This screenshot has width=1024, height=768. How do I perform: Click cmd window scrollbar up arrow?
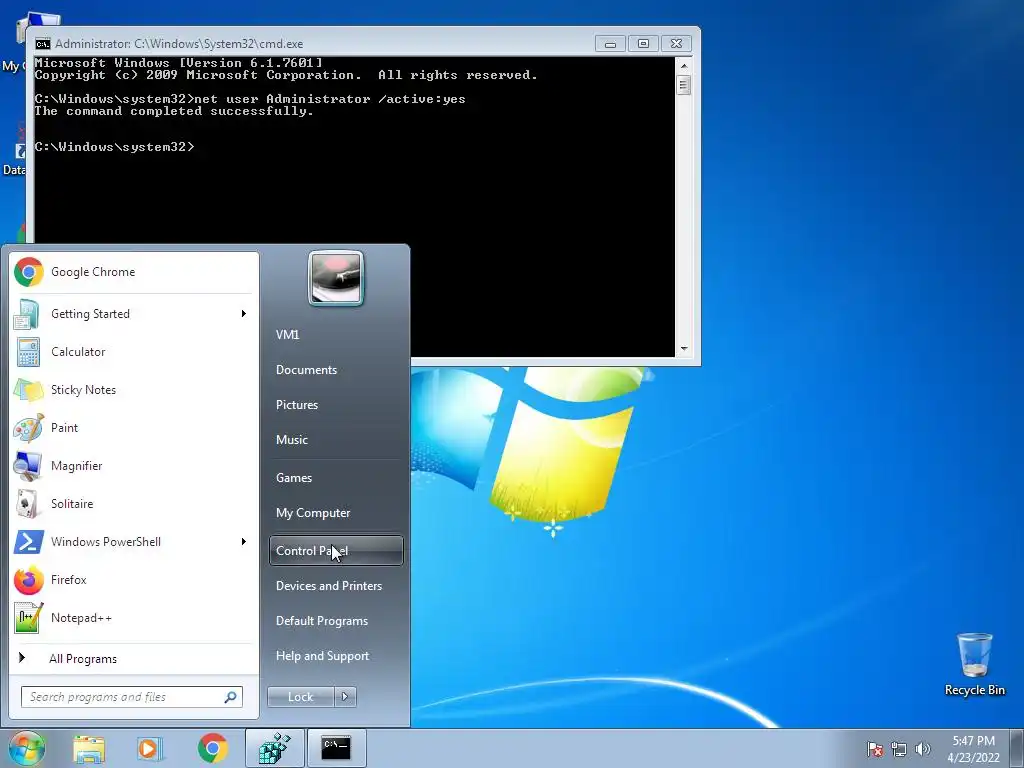[x=684, y=66]
